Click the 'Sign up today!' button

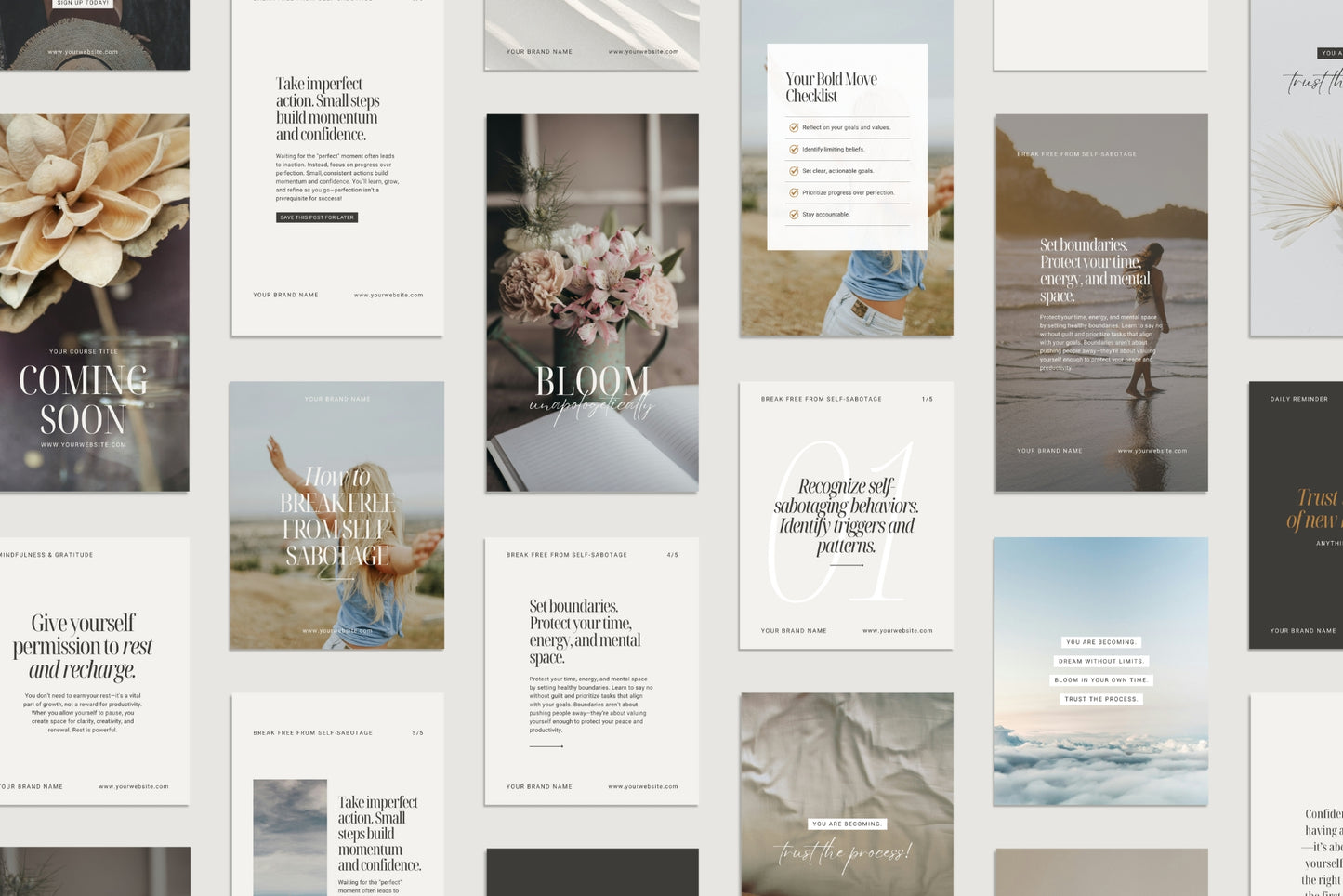(84, 4)
